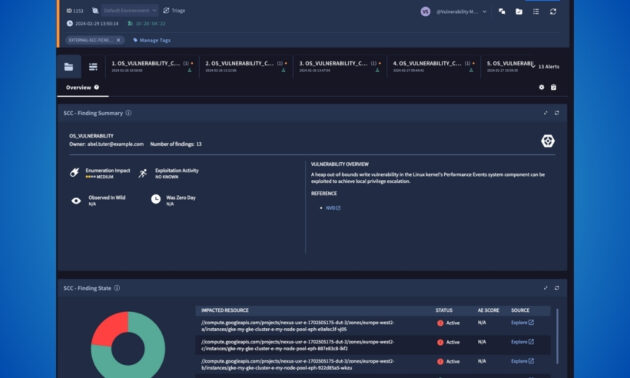Screen dimensions: 630x378
Task: Open the case wall folder view icon
Action: click(69, 67)
